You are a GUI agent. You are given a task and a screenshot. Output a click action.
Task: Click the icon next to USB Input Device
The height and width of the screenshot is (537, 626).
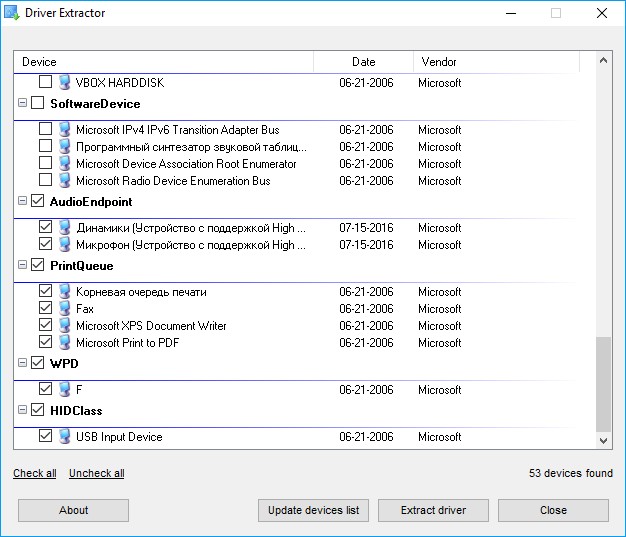(64, 436)
